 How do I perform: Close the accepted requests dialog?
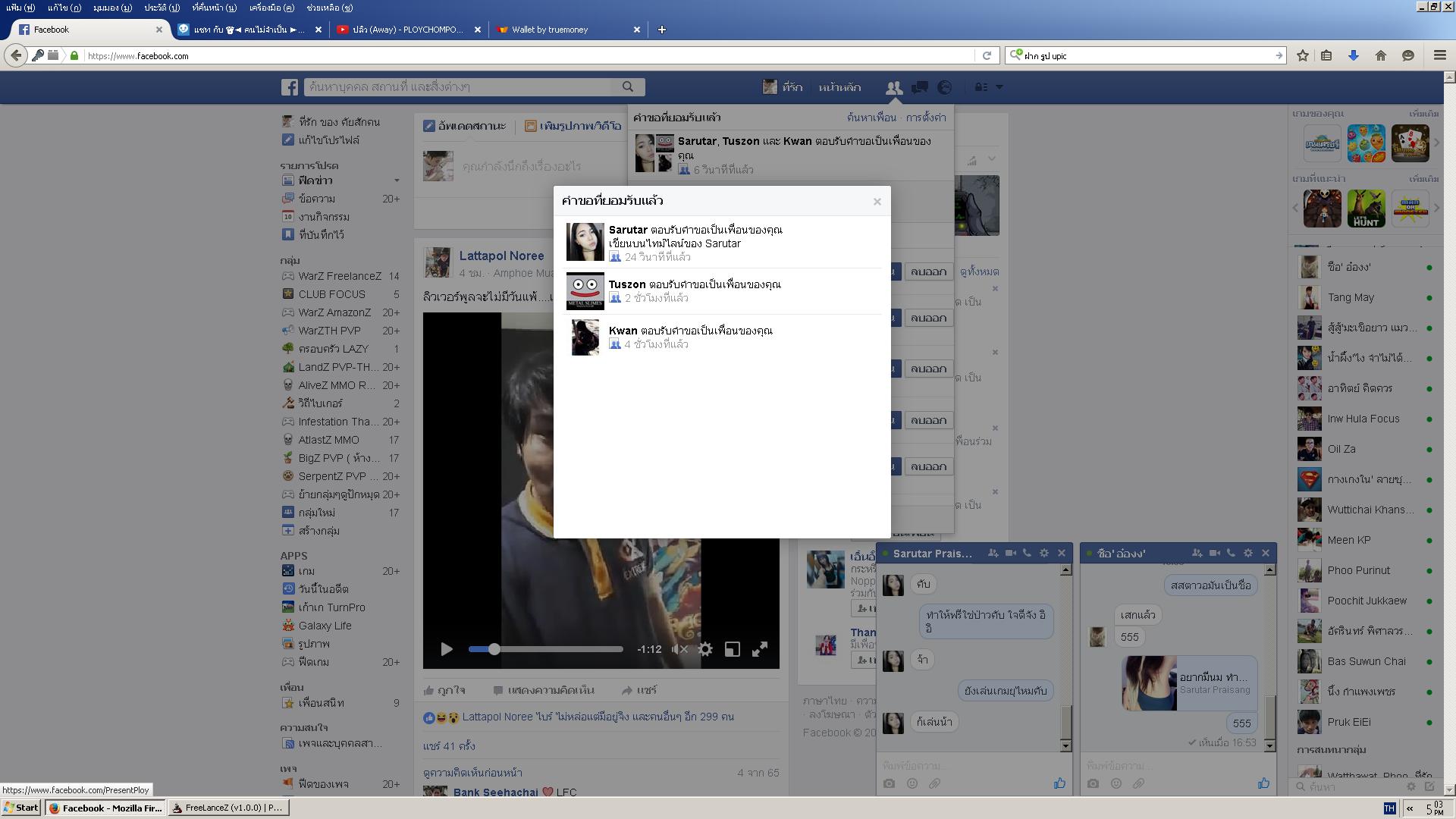click(x=877, y=202)
